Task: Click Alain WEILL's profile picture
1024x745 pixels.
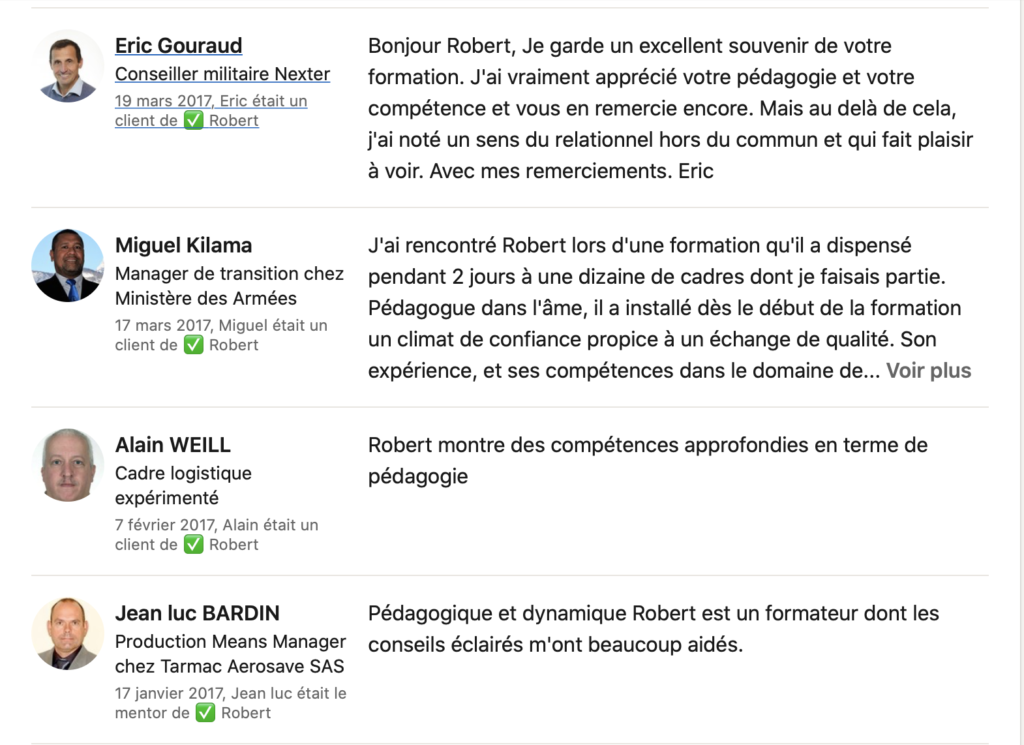Action: pos(68,465)
